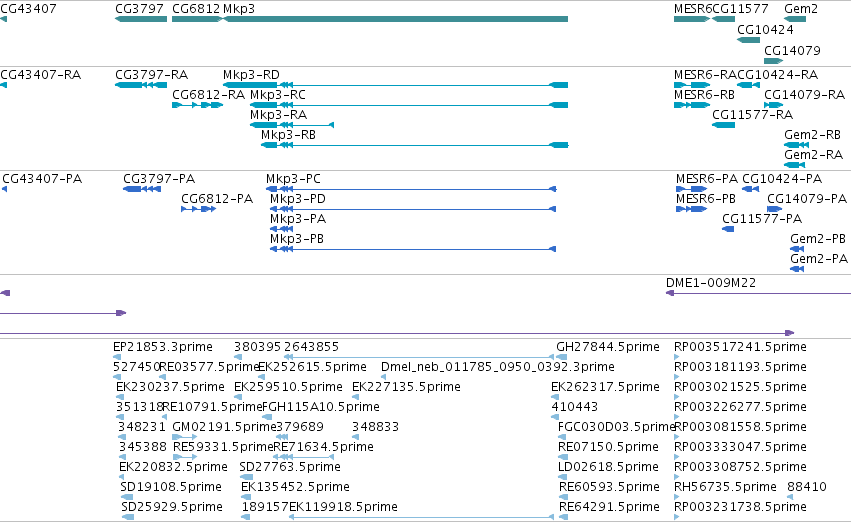Select the Gem2 gene label
This screenshot has width=851, height=522.
click(801, 9)
